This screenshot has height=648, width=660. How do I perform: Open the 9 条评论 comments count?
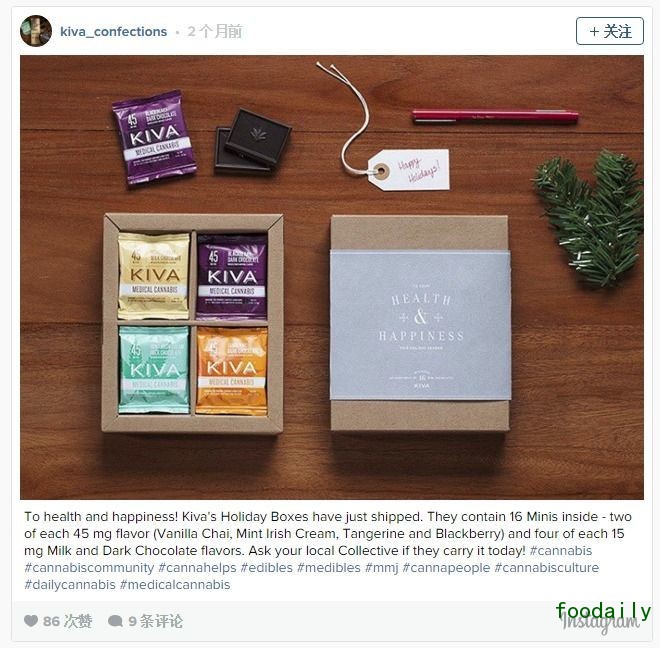(x=155, y=621)
